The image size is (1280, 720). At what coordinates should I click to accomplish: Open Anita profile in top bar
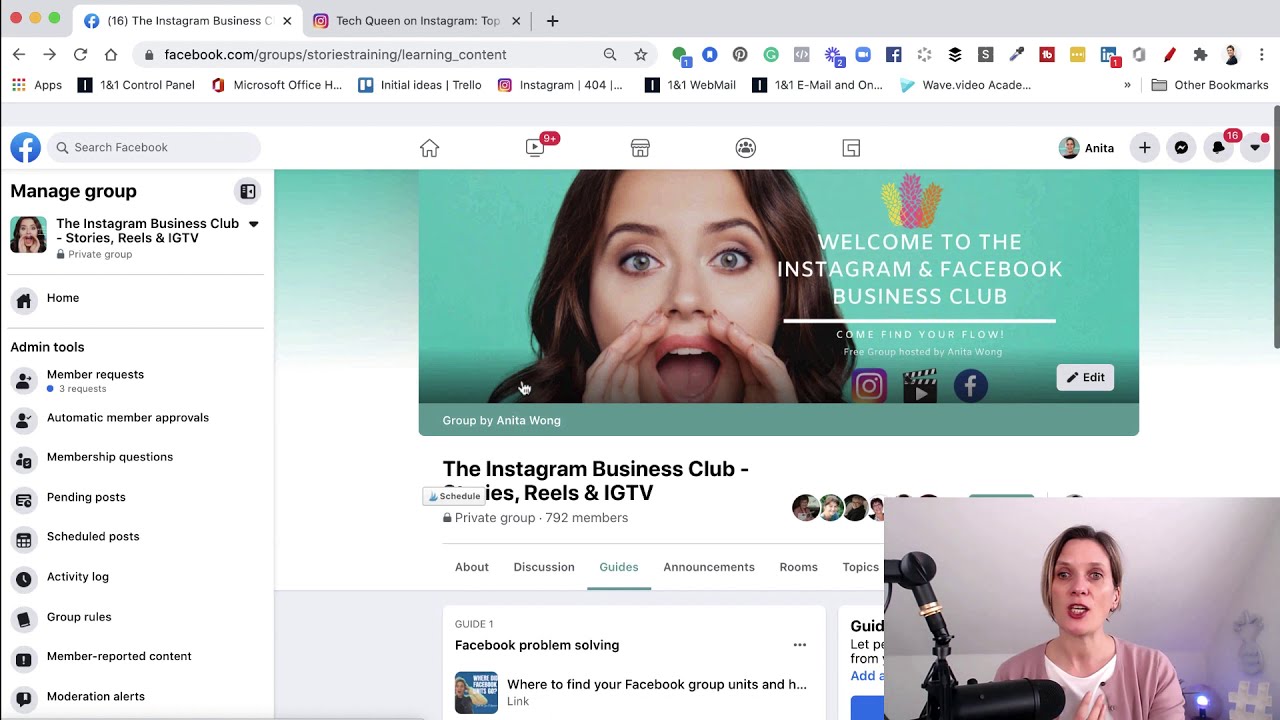[1086, 148]
